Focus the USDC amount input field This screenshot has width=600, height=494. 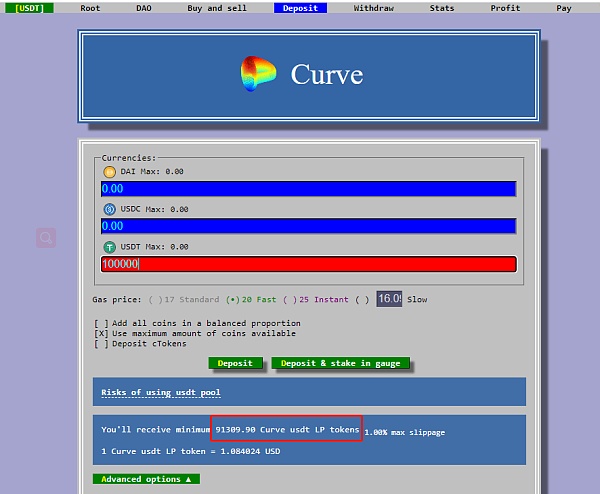tap(308, 226)
